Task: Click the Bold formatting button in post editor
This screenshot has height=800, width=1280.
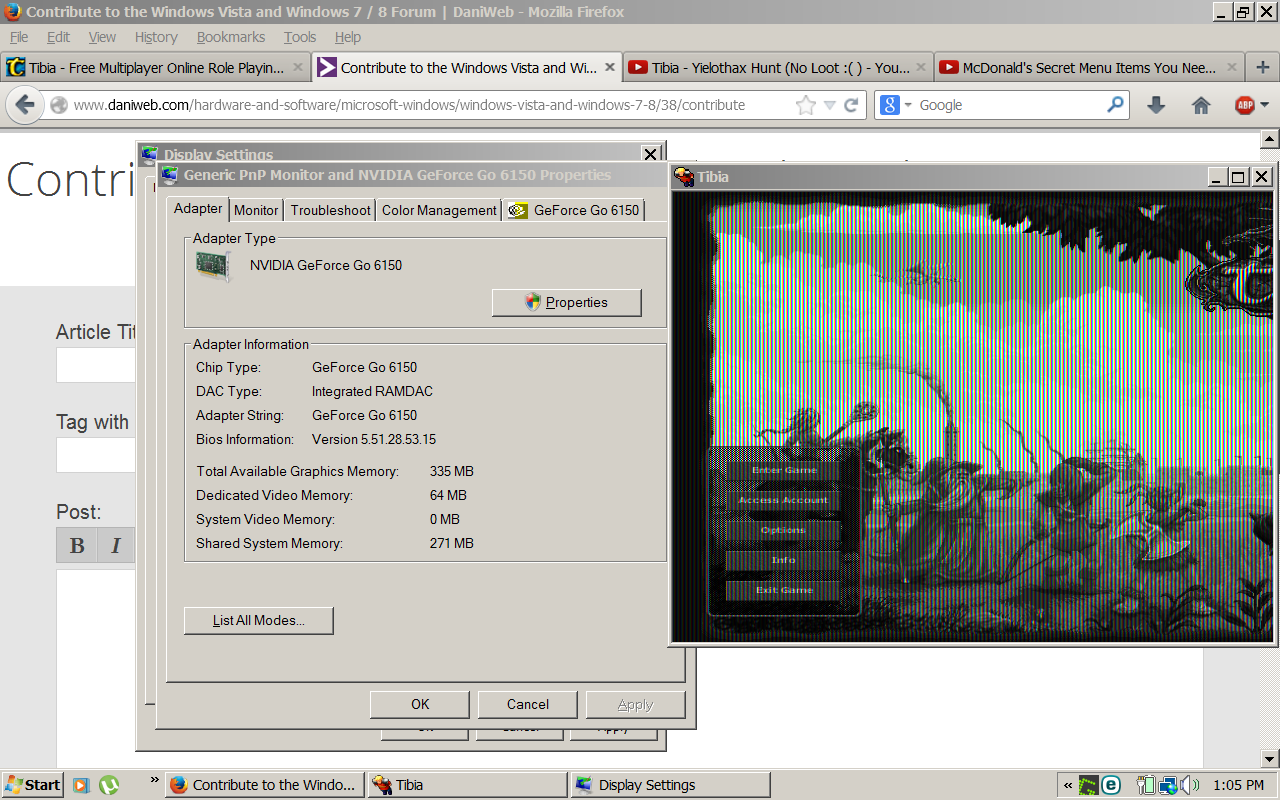Action: [x=77, y=545]
